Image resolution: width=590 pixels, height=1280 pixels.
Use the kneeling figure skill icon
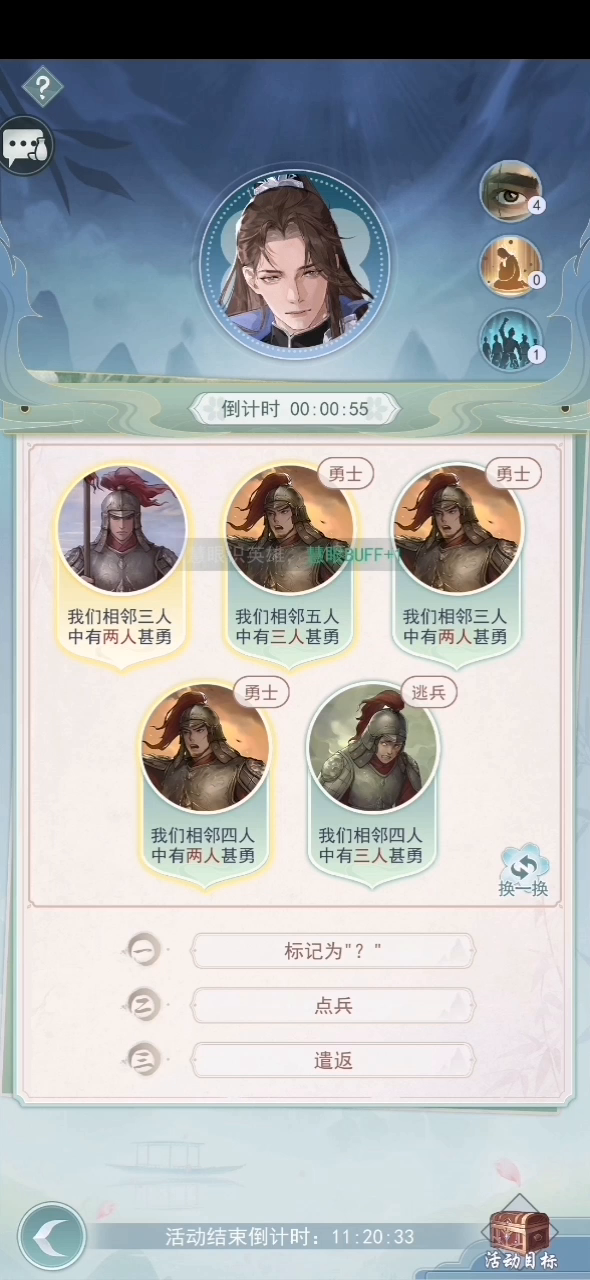tap(511, 265)
